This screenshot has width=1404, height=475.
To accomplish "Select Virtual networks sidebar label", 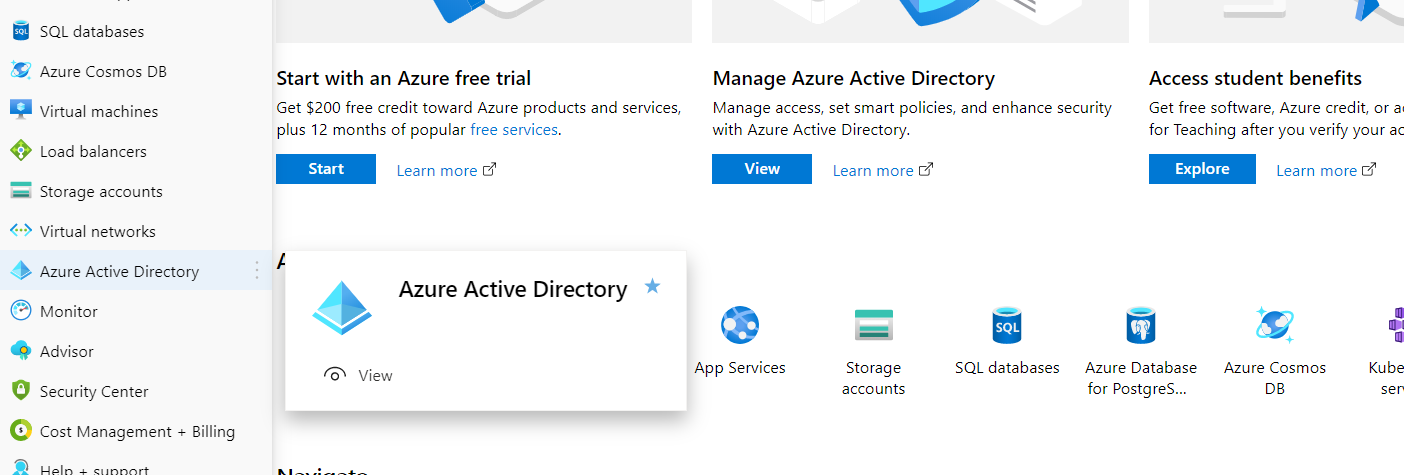I will 98,231.
